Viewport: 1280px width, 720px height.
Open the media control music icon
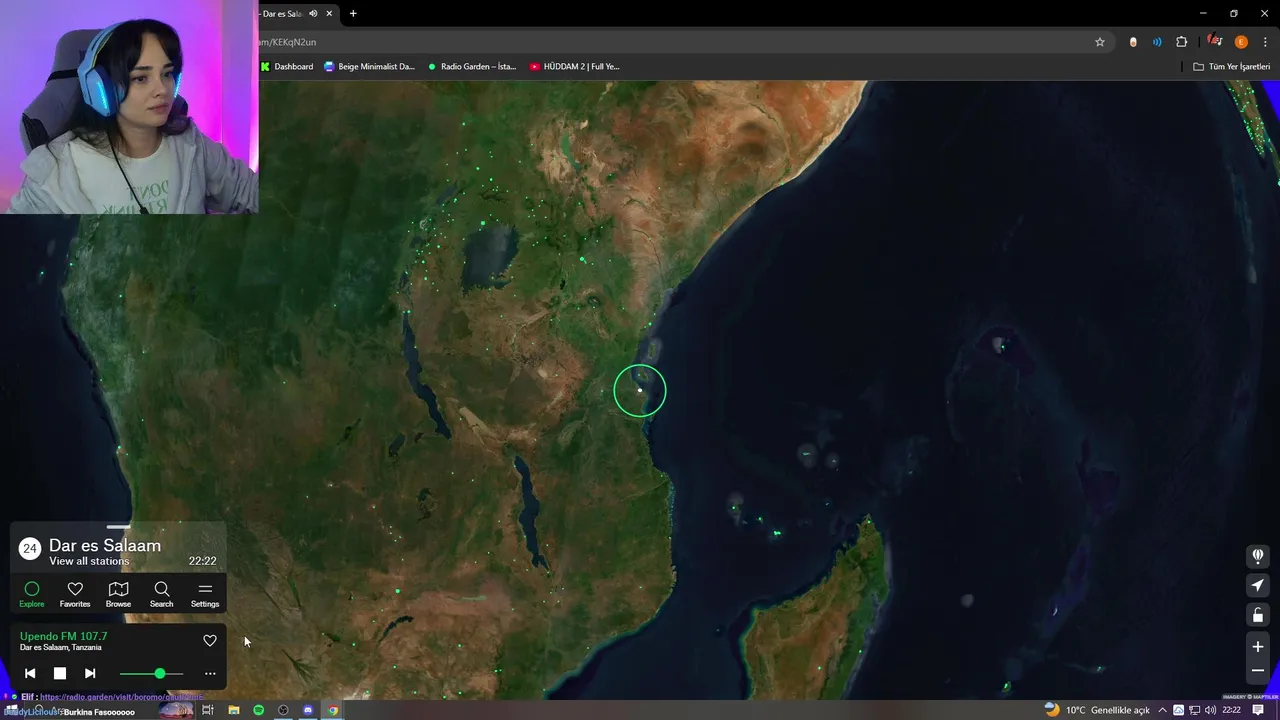coord(1215,41)
